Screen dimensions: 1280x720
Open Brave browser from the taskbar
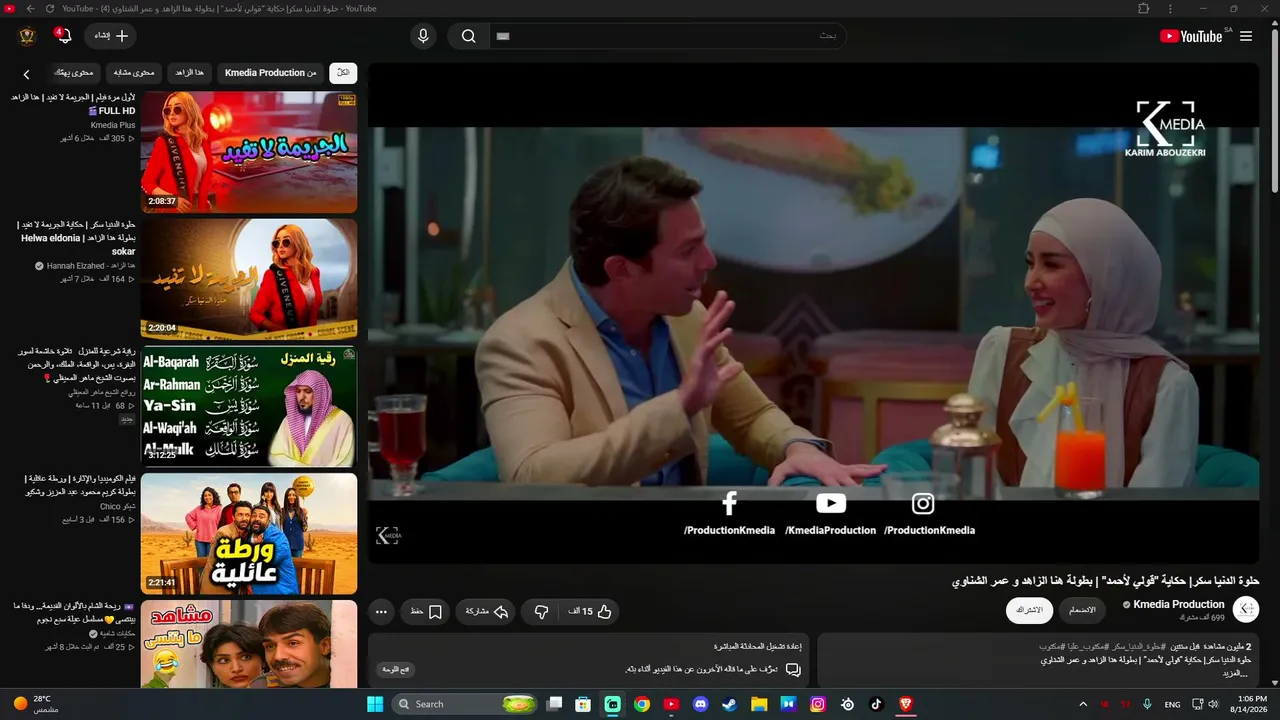pos(906,704)
